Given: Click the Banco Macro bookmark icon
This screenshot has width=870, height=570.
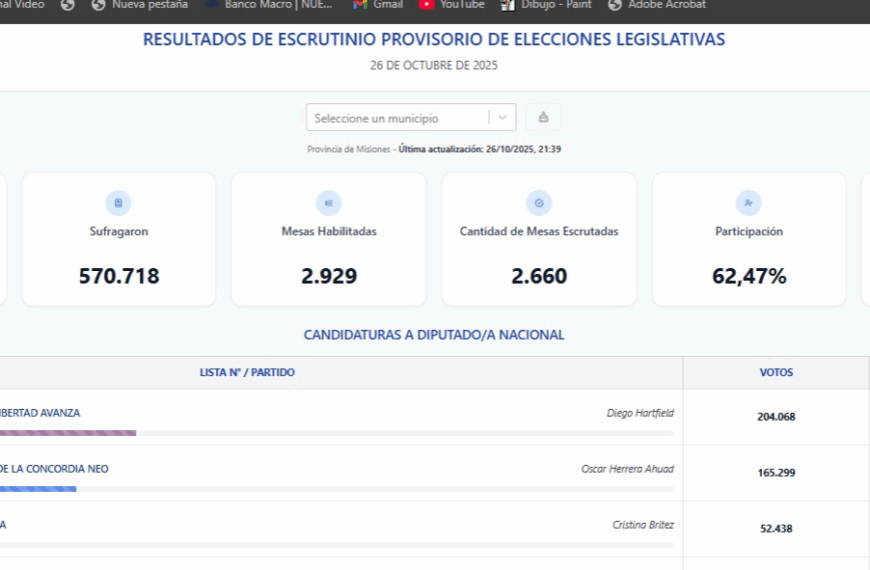Looking at the screenshot, I should pyautogui.click(x=211, y=5).
